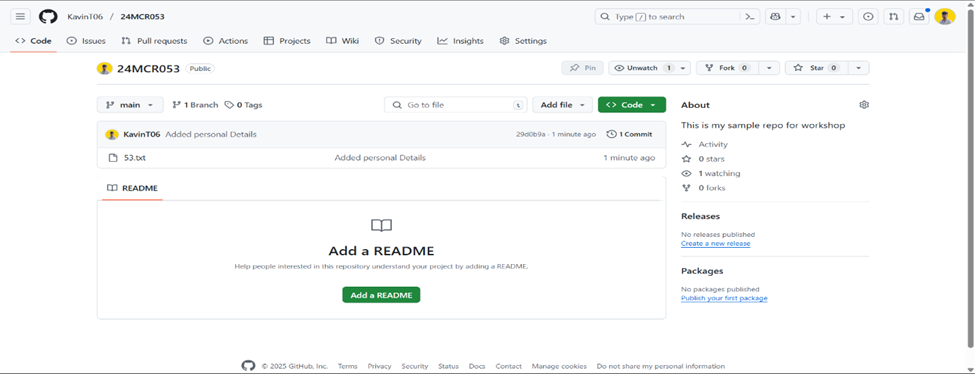Click the GitHub Octocat logo in header

pyautogui.click(x=48, y=17)
